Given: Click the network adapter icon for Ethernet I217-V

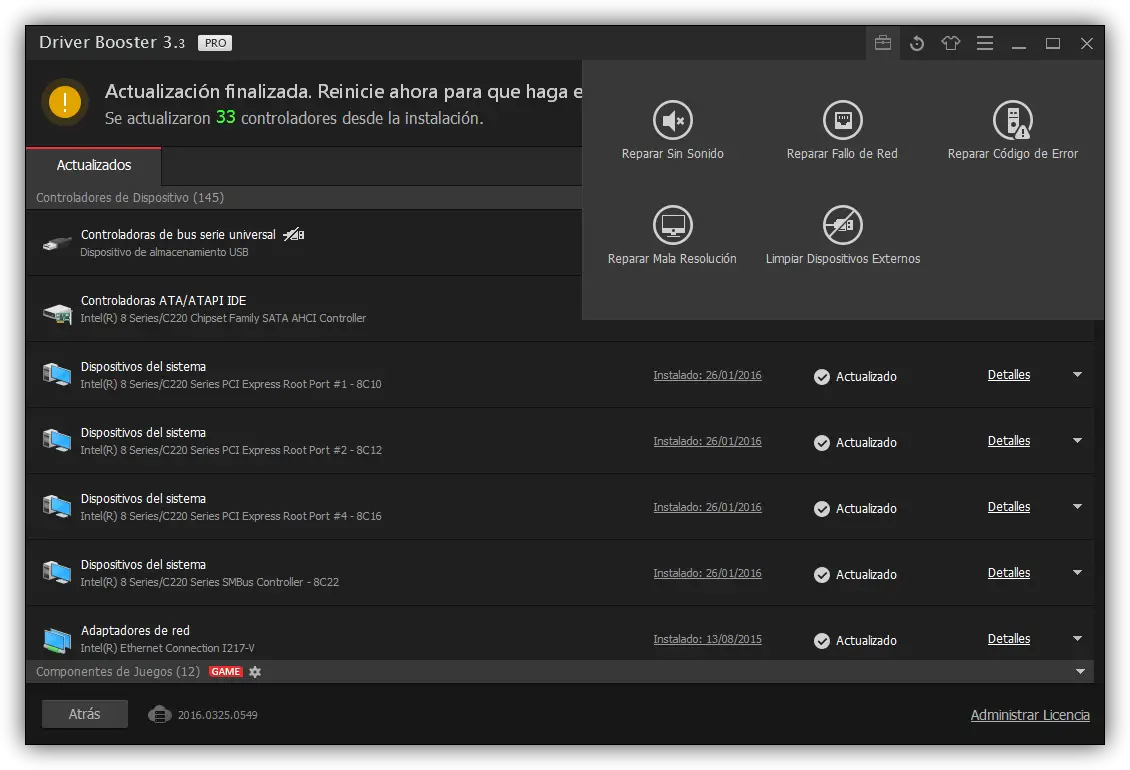Looking at the screenshot, I should click(x=57, y=640).
